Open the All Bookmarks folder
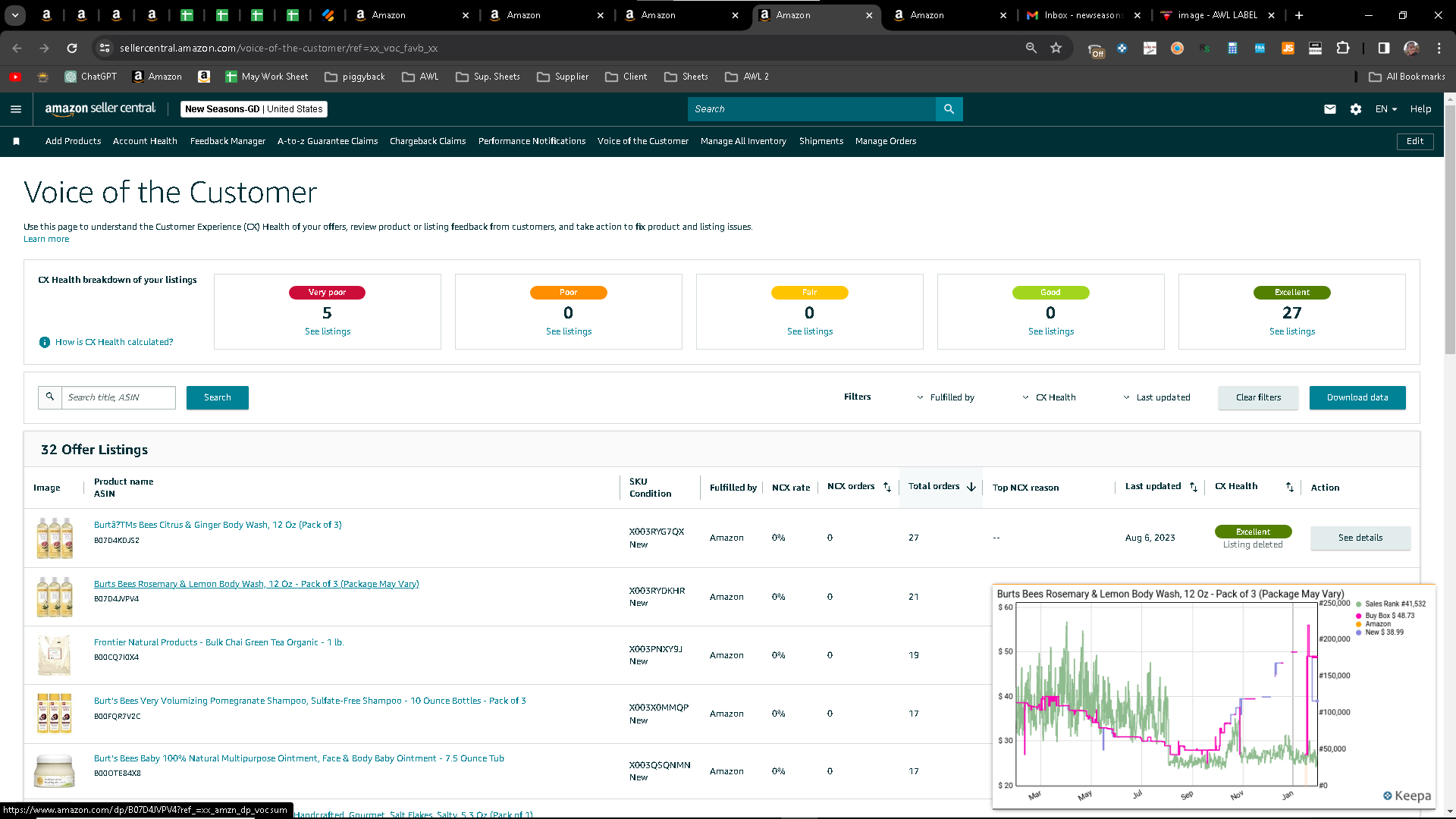1456x819 pixels. pos(1407,77)
